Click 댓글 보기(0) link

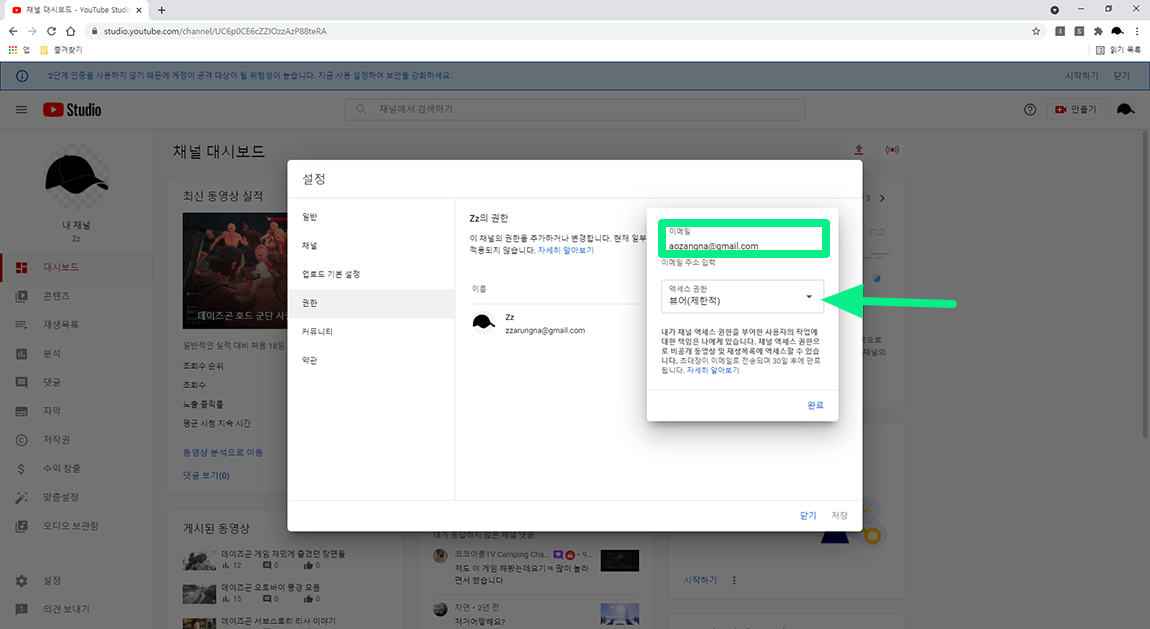(206, 475)
